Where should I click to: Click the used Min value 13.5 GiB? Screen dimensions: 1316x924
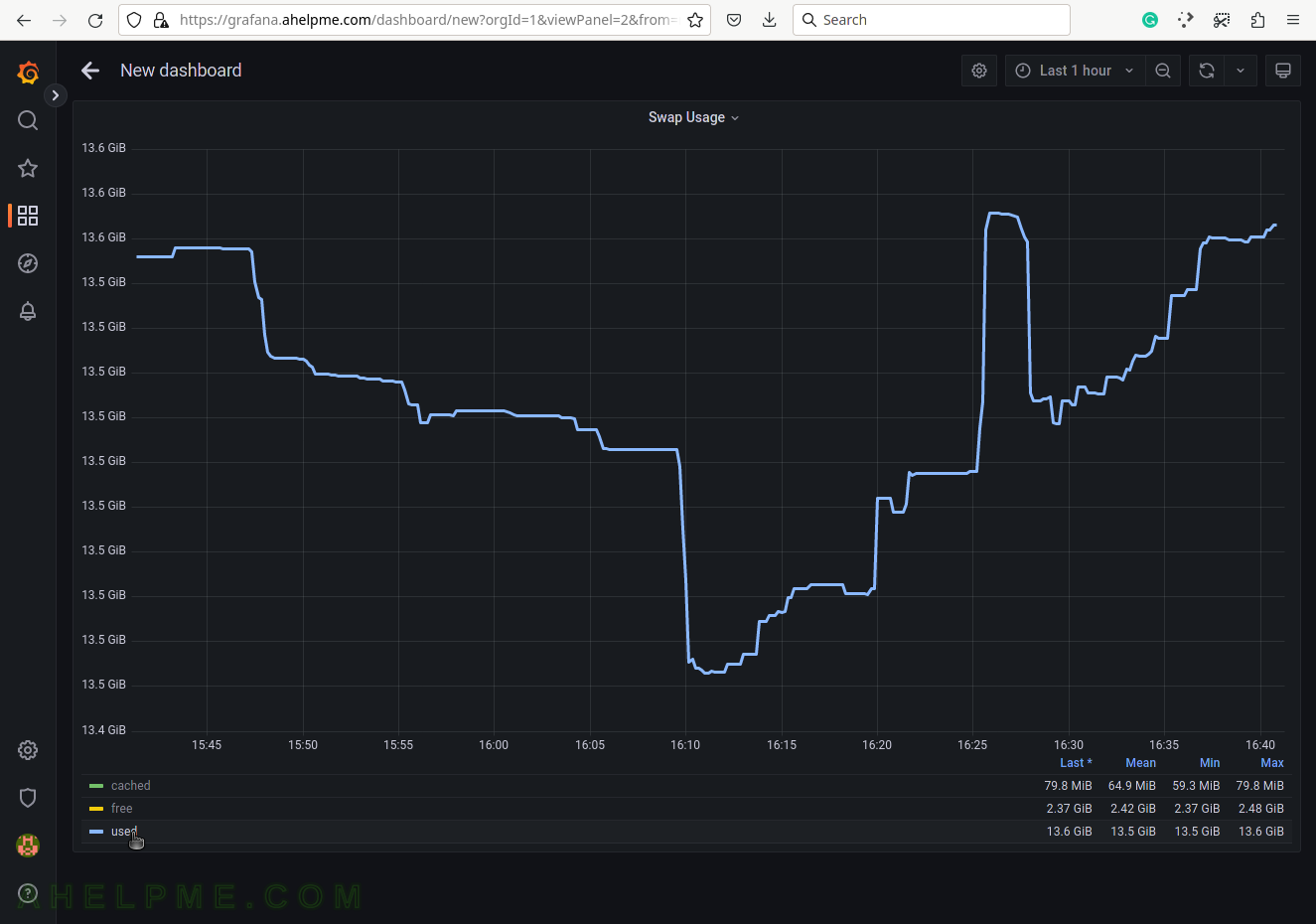point(1197,832)
